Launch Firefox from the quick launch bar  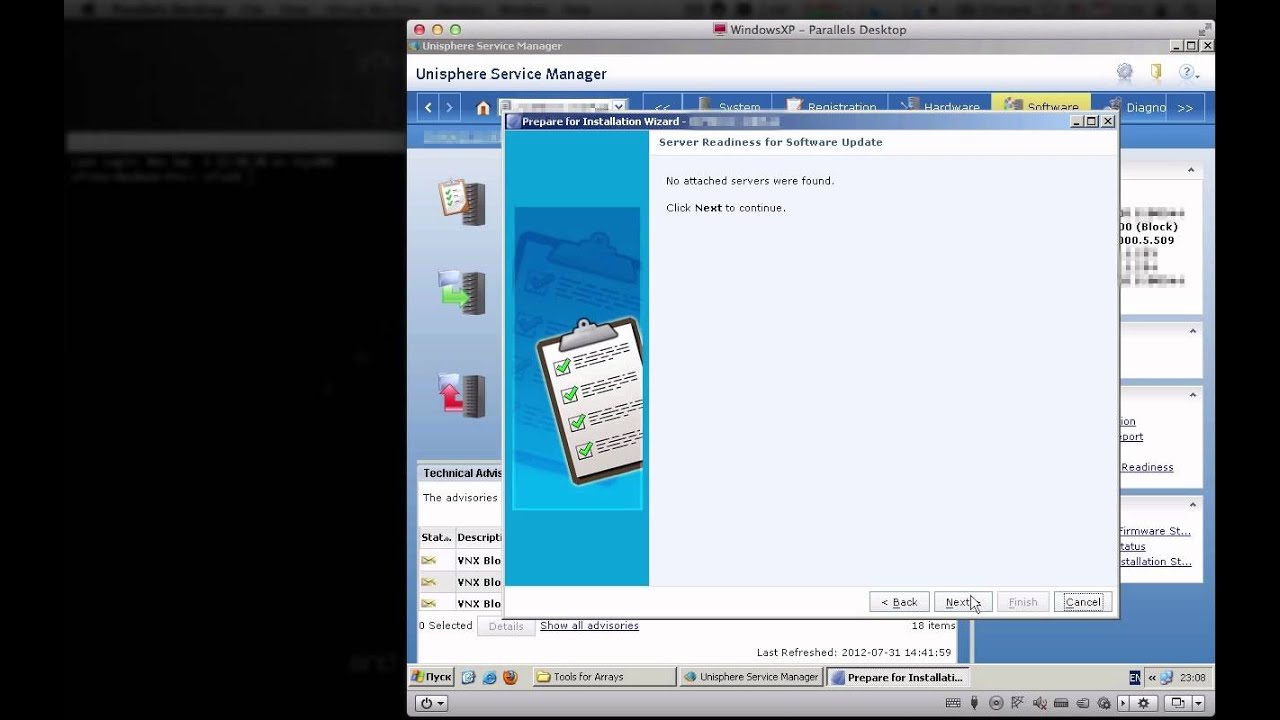click(x=510, y=677)
